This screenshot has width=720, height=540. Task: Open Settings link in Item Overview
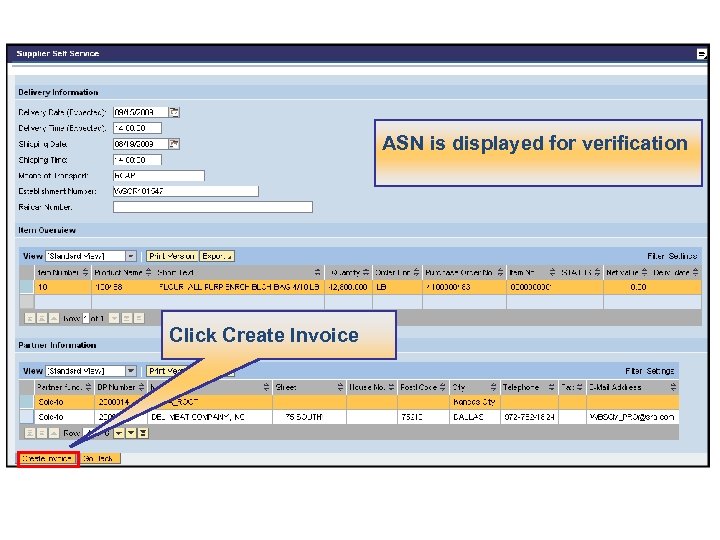(682, 256)
